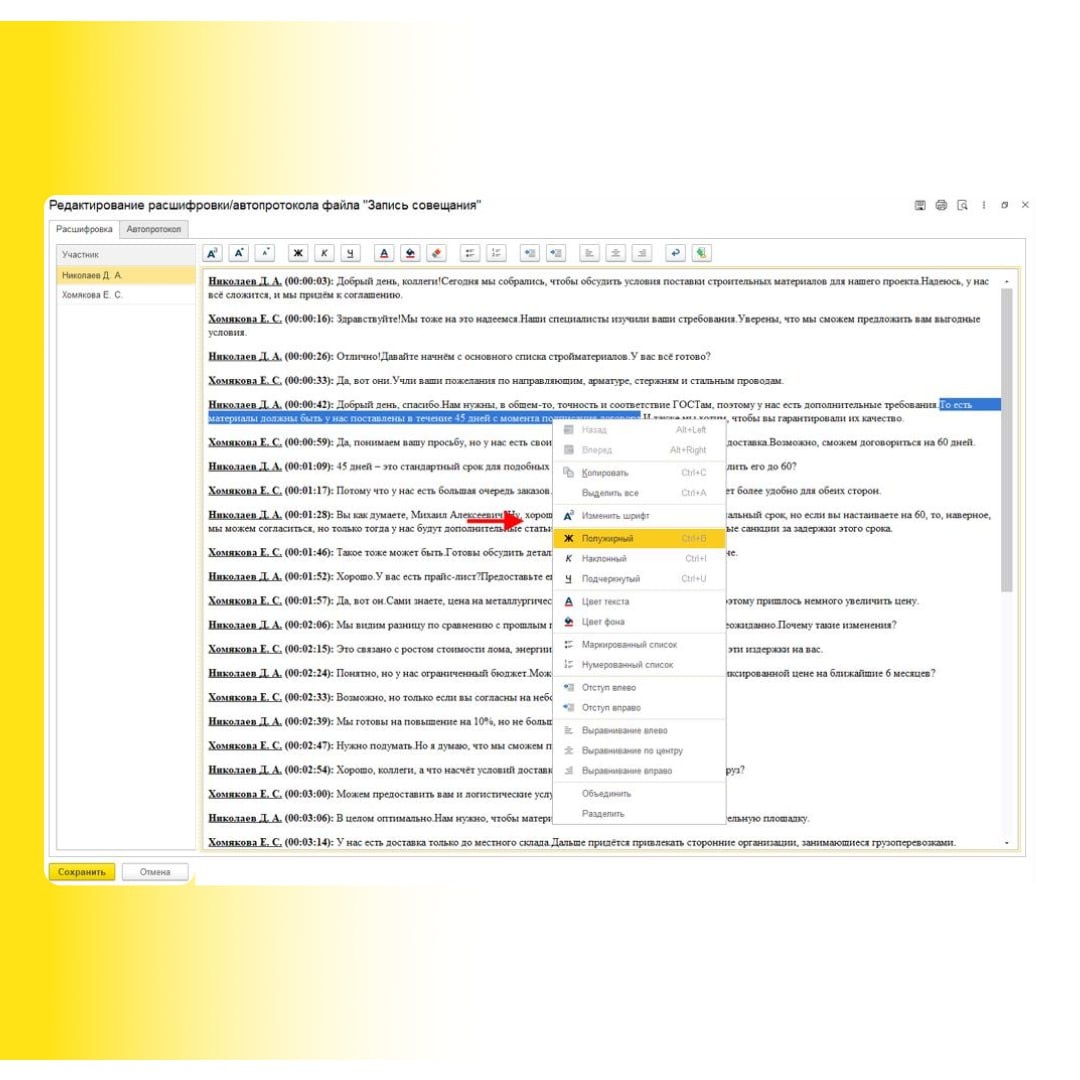Select Выравнивание по центру in the context menu
This screenshot has width=1080, height=1080.
coord(639,751)
